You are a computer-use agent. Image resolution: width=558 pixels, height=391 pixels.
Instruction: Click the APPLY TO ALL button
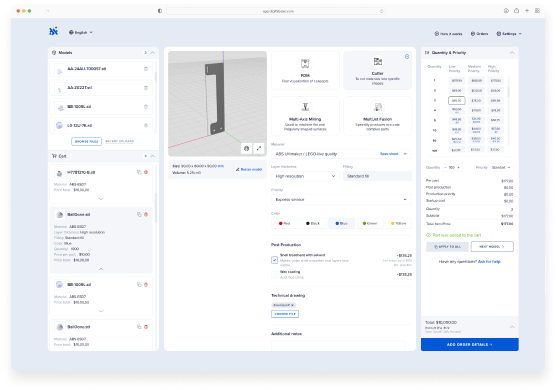tap(447, 247)
